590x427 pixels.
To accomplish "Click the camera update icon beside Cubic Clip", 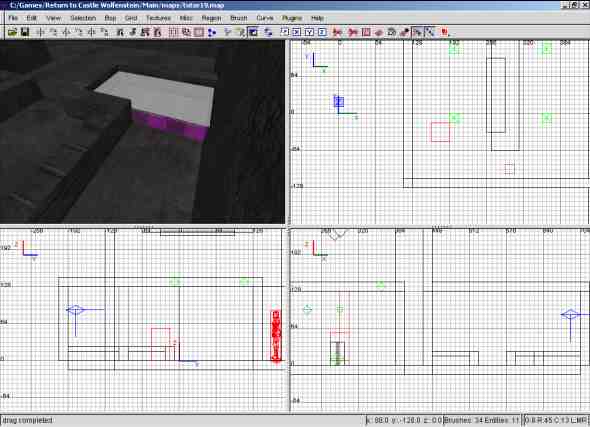I will pyautogui.click(x=268, y=32).
